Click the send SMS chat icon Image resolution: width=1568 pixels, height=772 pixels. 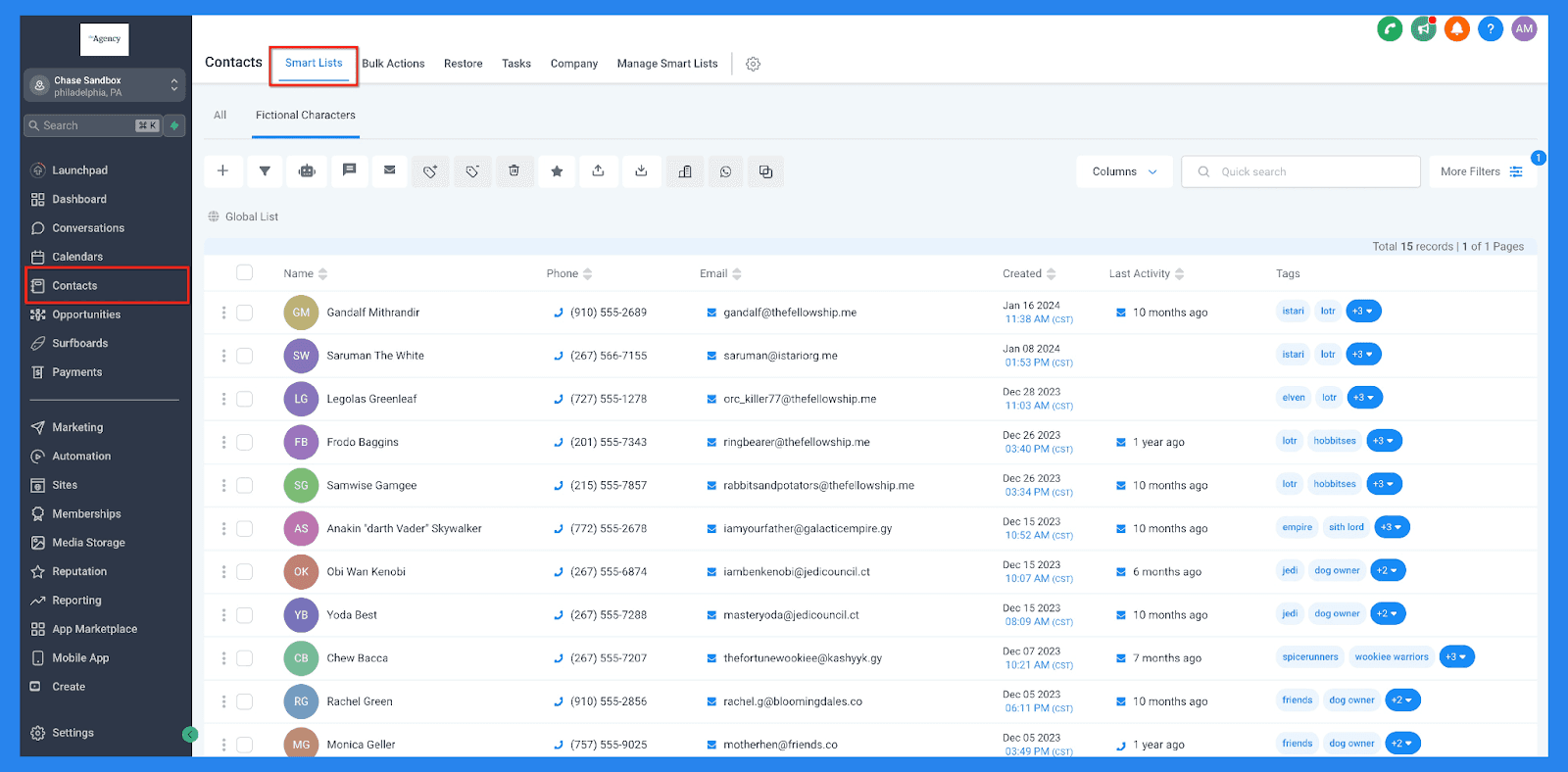click(x=349, y=171)
